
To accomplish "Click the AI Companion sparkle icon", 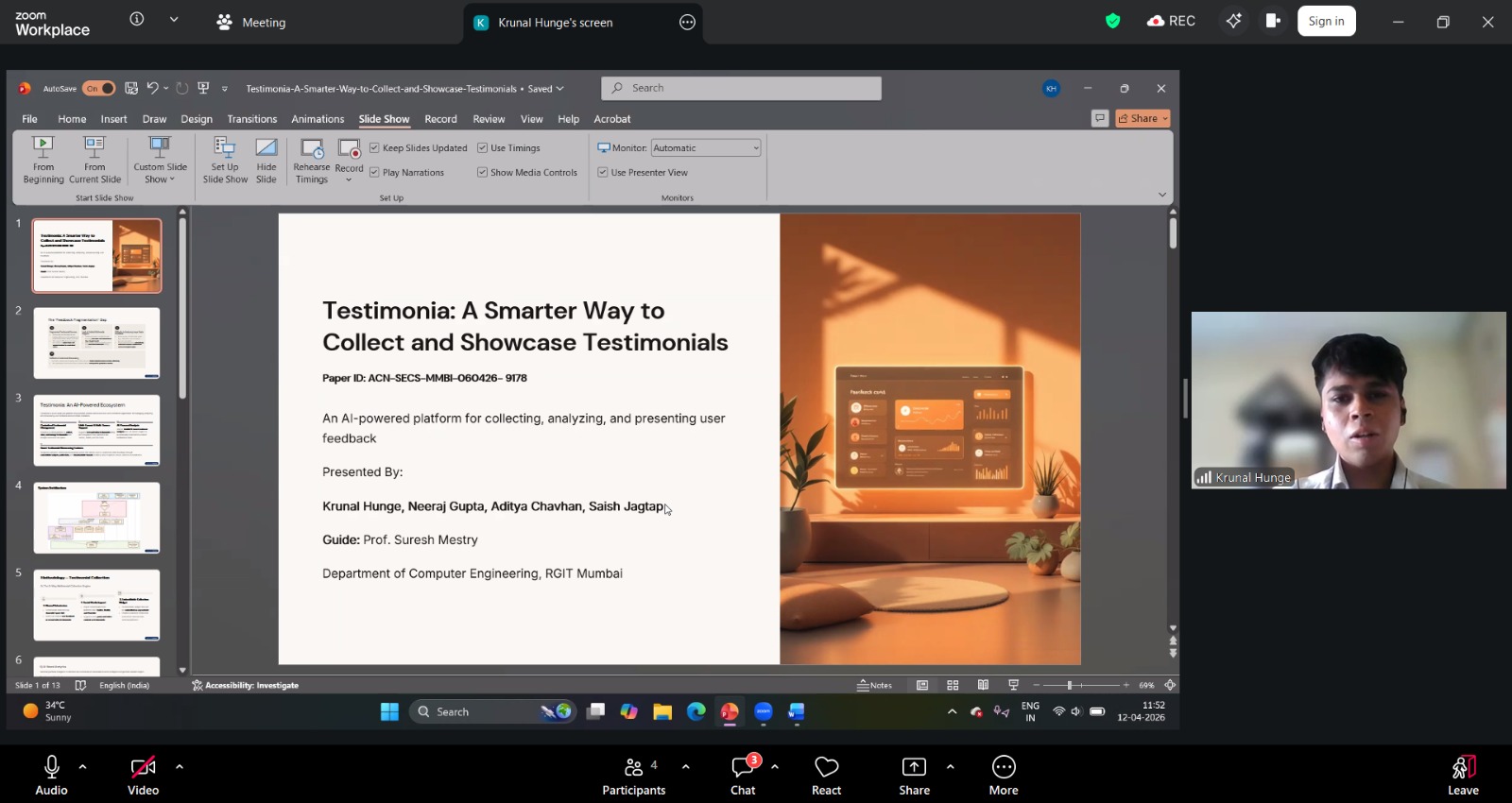I will pos(1233,21).
